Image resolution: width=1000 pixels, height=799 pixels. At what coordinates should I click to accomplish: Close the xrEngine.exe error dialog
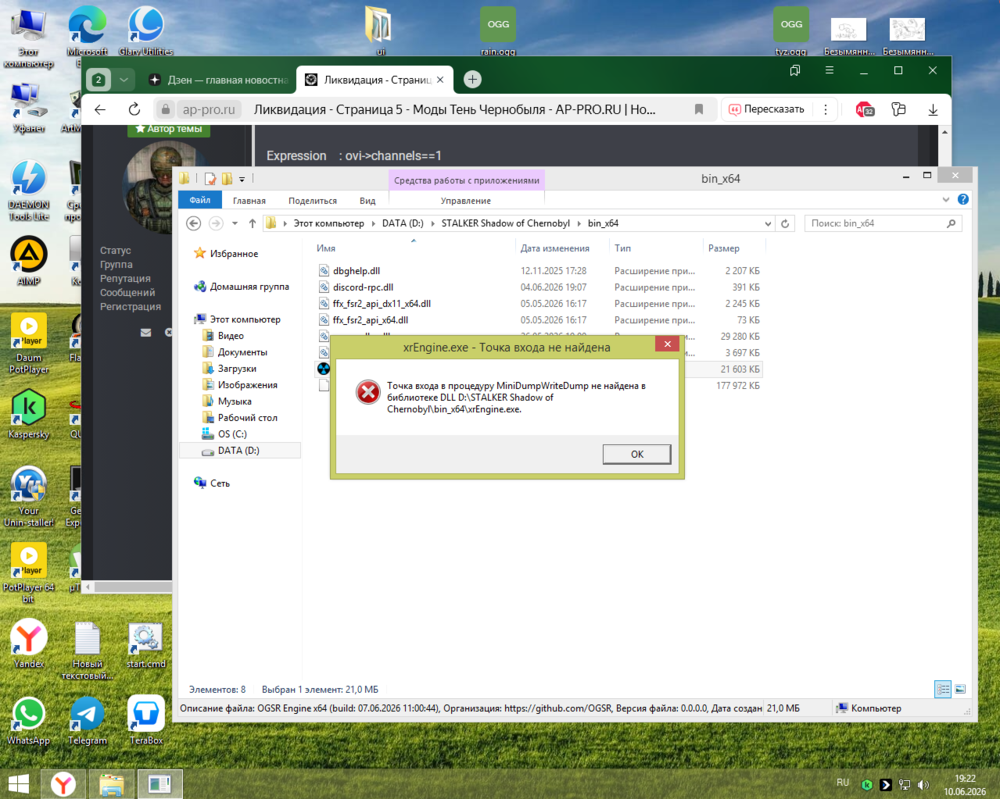point(667,344)
